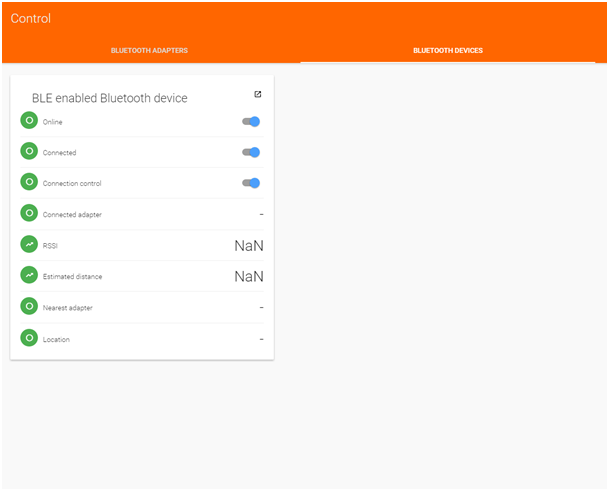Select the Bluetooth Devices tab
Screen dimensions: 609x491
(x=448, y=50)
